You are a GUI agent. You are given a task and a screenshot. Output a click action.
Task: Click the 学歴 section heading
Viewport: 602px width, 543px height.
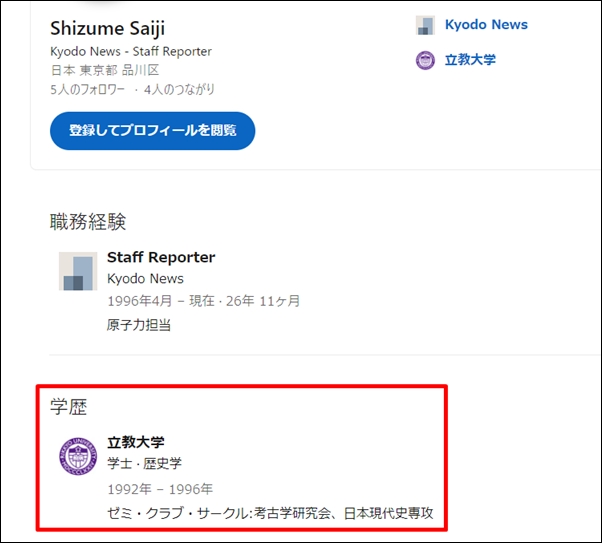coord(69,407)
